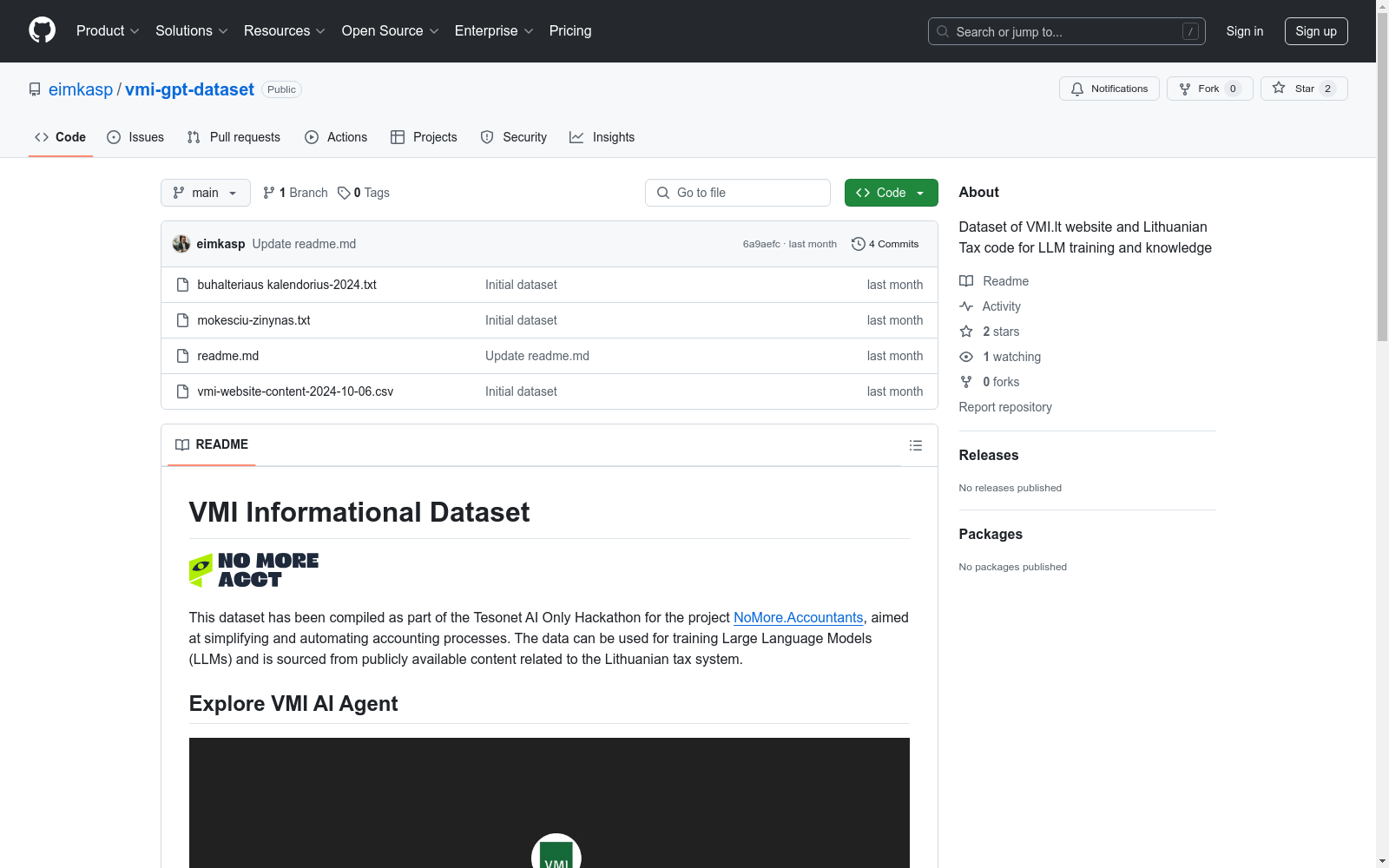Screen dimensions: 1389x868
Task: Click the commit history clock icon
Action: 859,244
